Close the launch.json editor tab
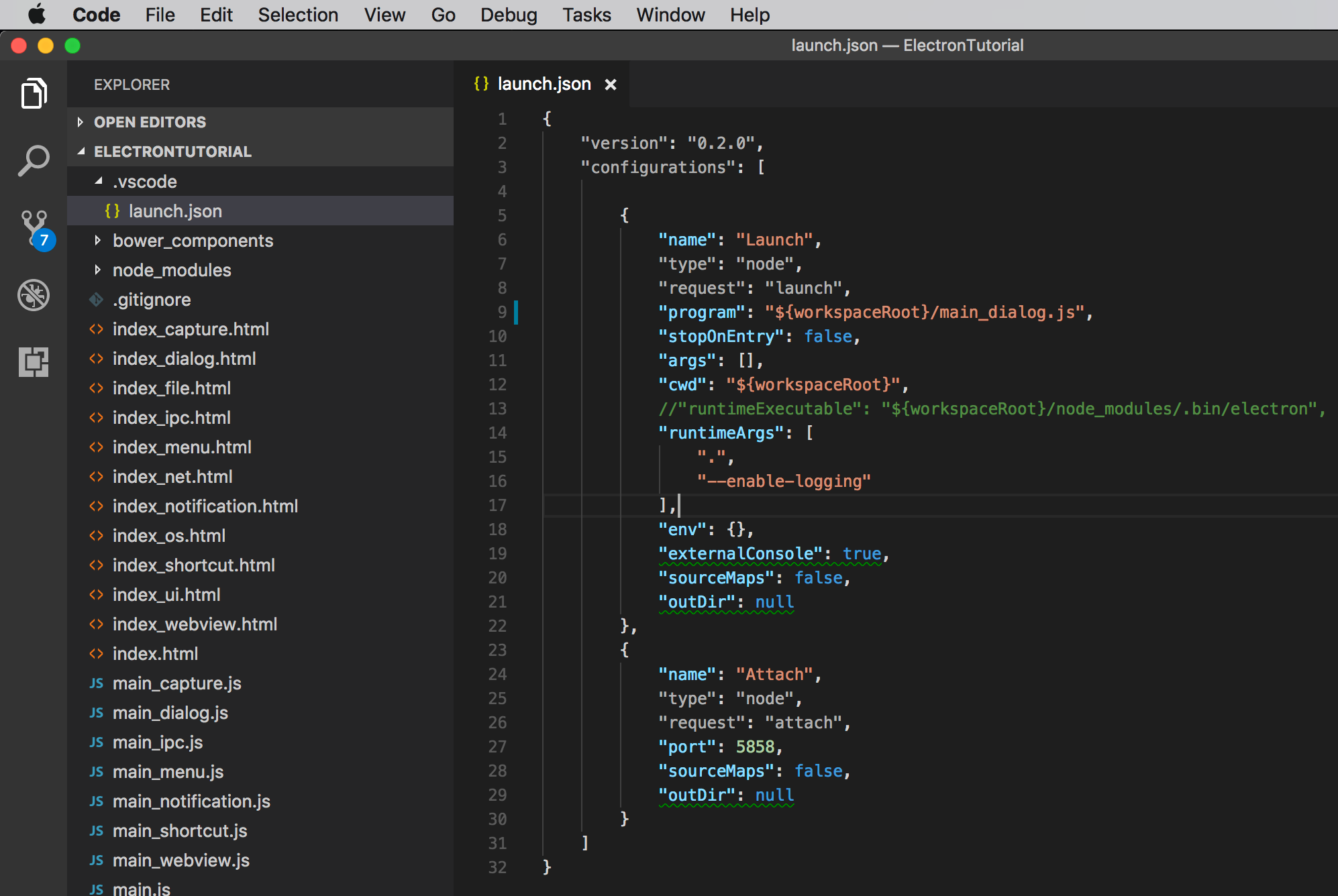1338x896 pixels. click(611, 85)
